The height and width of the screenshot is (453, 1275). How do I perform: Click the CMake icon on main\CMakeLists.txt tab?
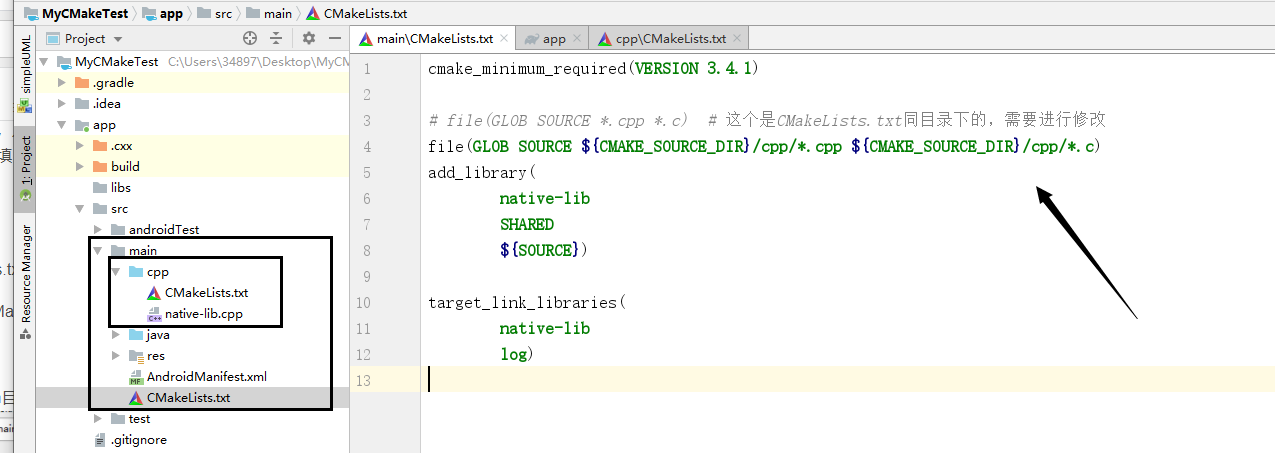pos(365,39)
